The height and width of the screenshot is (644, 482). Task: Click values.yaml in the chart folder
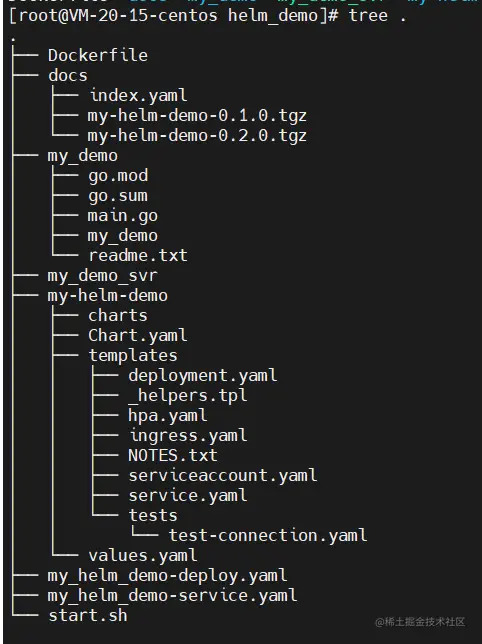(x=143, y=556)
